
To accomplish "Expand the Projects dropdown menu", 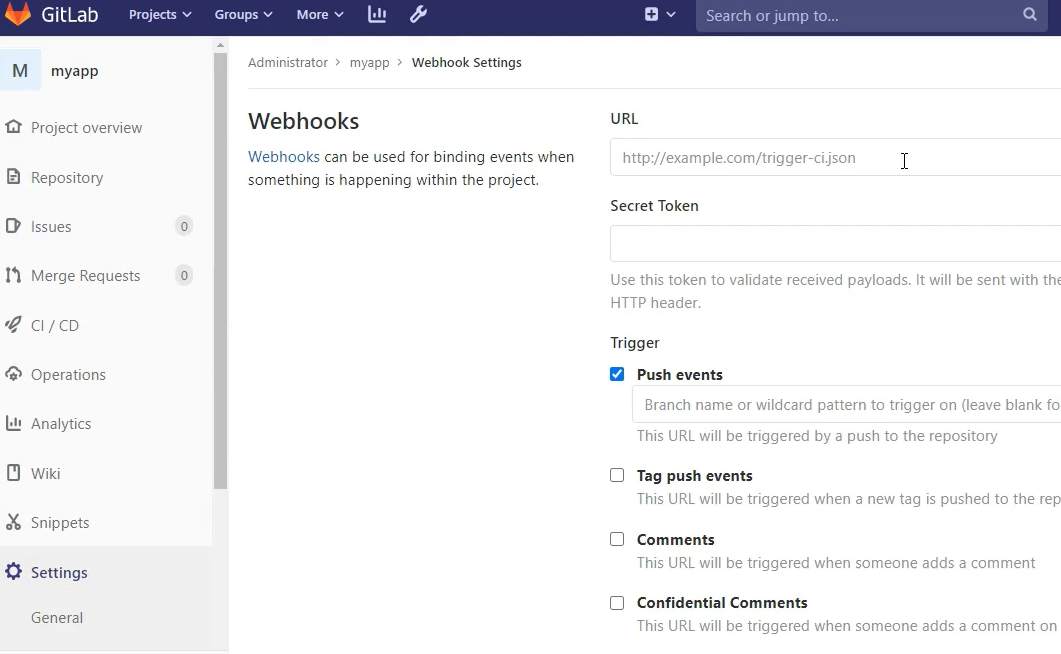I will 160,15.
